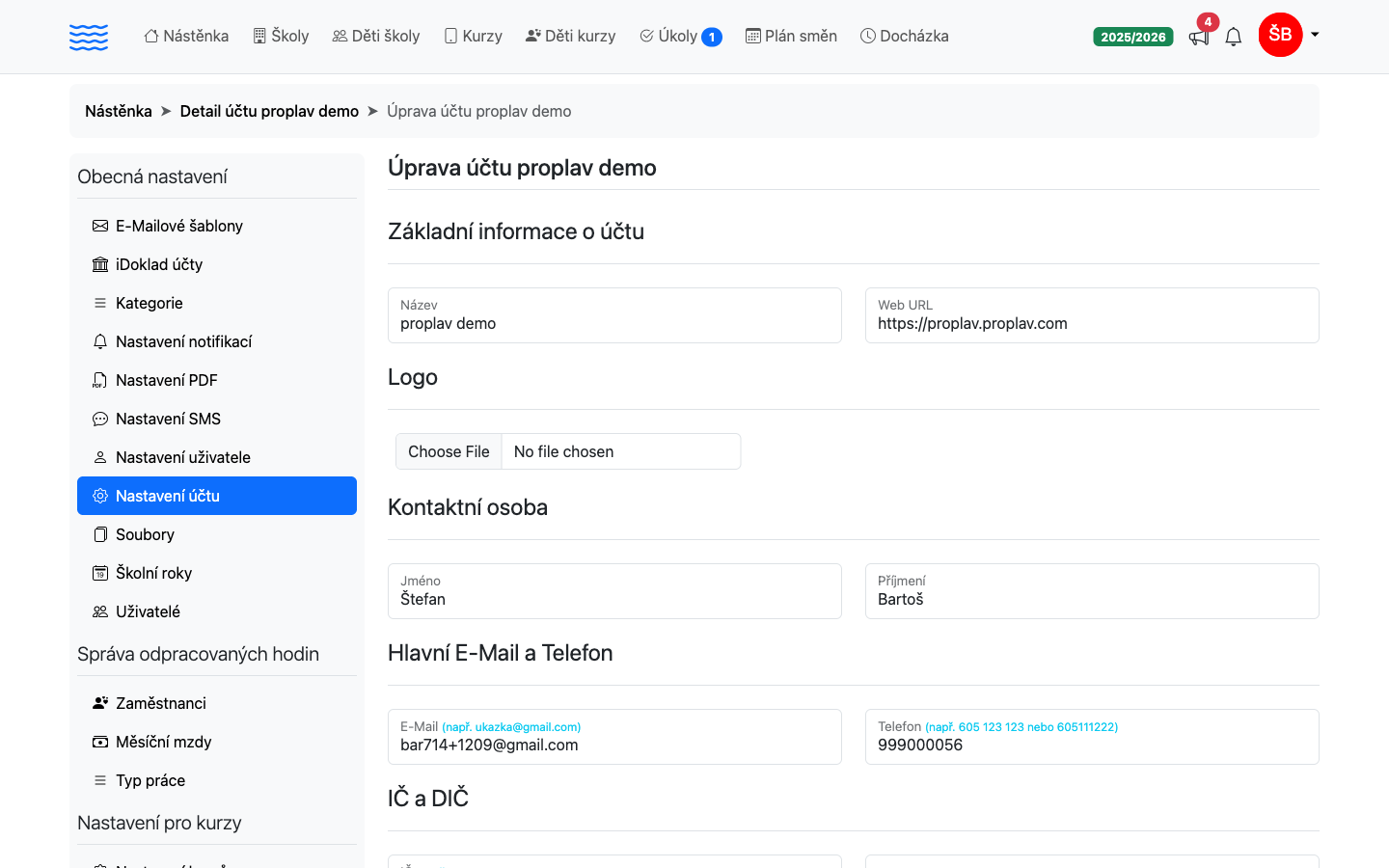Open Děti školy navigation item
The height and width of the screenshot is (868, 1389).
(x=376, y=36)
